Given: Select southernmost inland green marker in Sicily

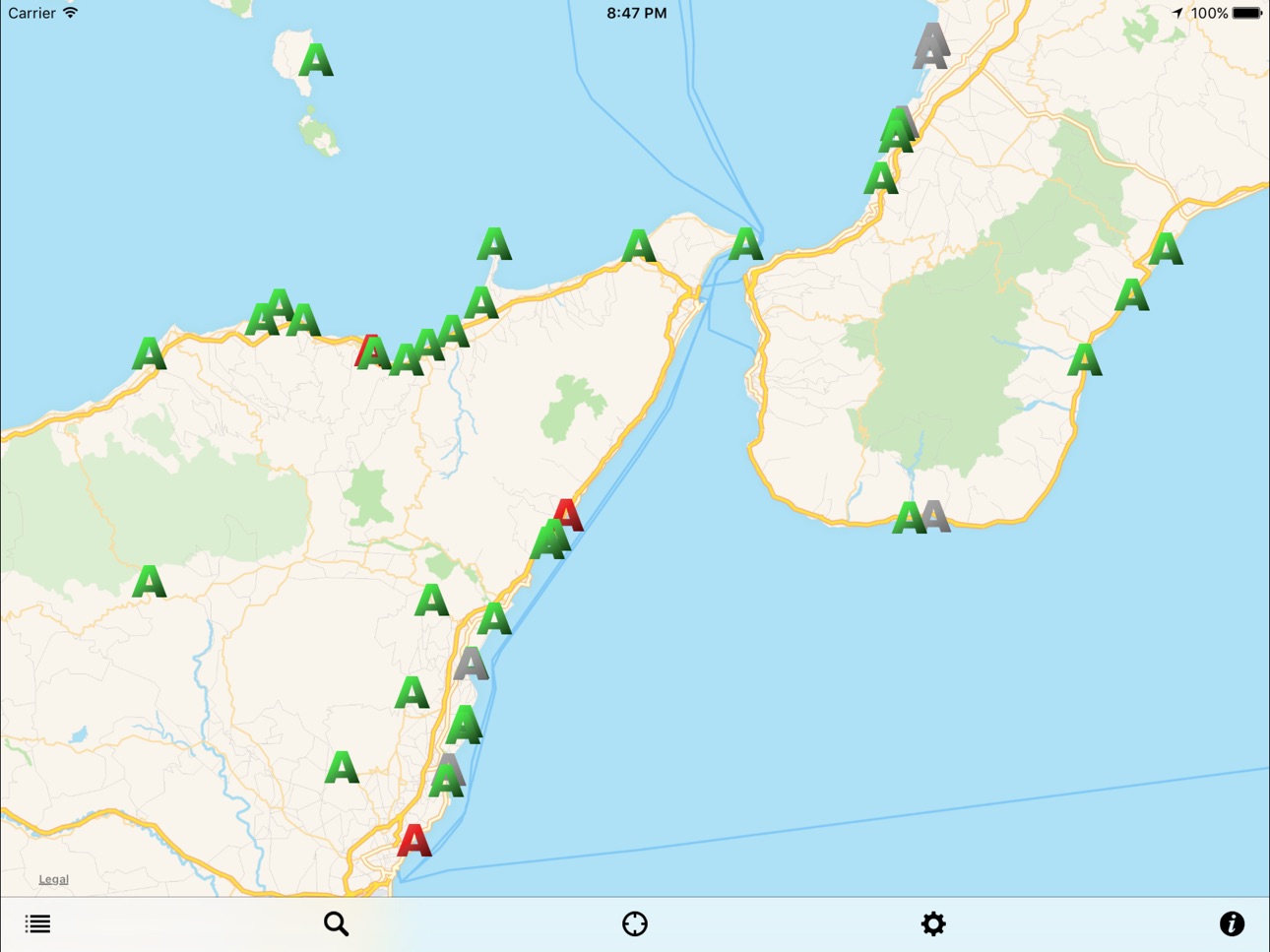Looking at the screenshot, I should tap(342, 767).
